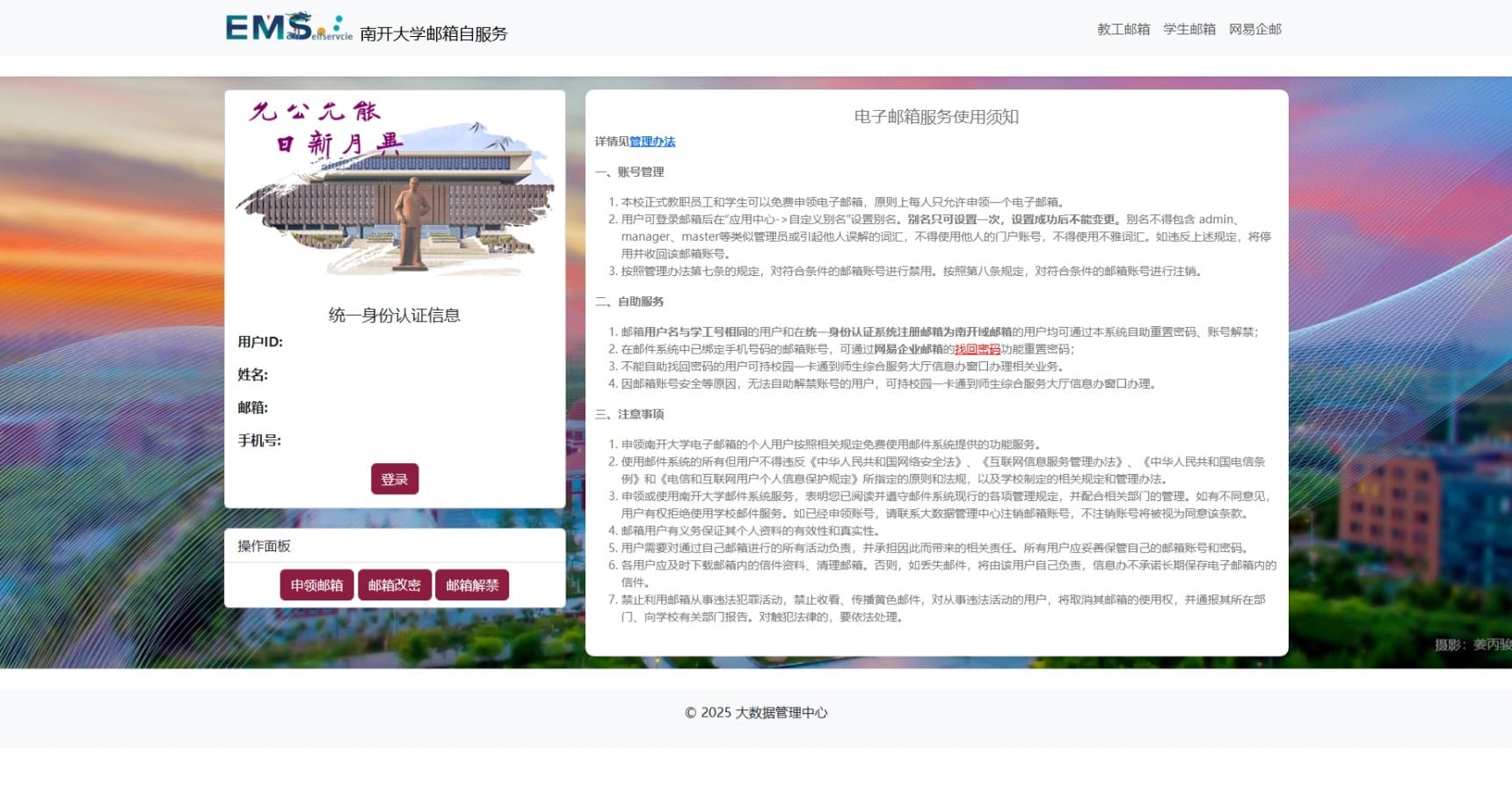
Task: Click the 邮箱解禁 button
Action: point(472,585)
